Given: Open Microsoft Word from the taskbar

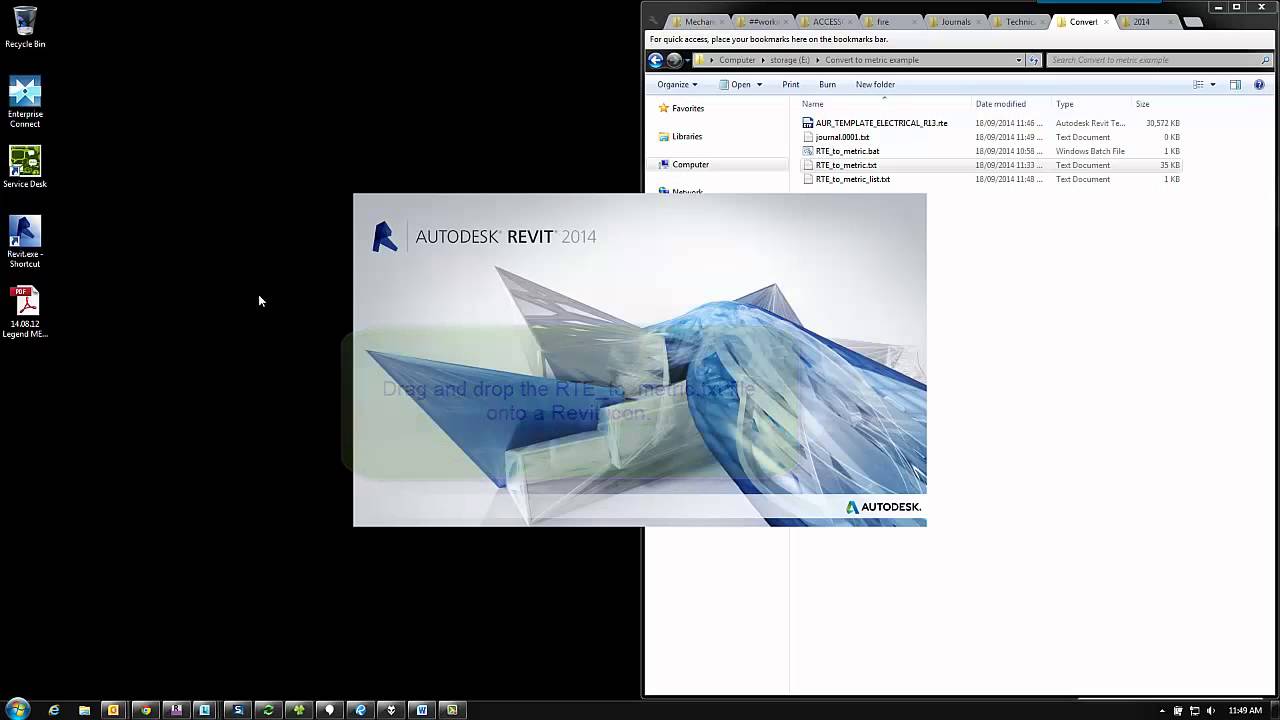Looking at the screenshot, I should (x=422, y=710).
